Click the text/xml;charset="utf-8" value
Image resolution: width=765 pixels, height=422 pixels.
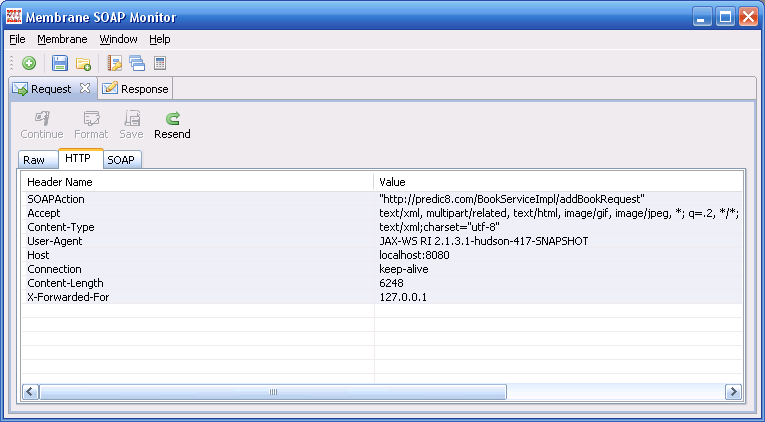point(440,227)
